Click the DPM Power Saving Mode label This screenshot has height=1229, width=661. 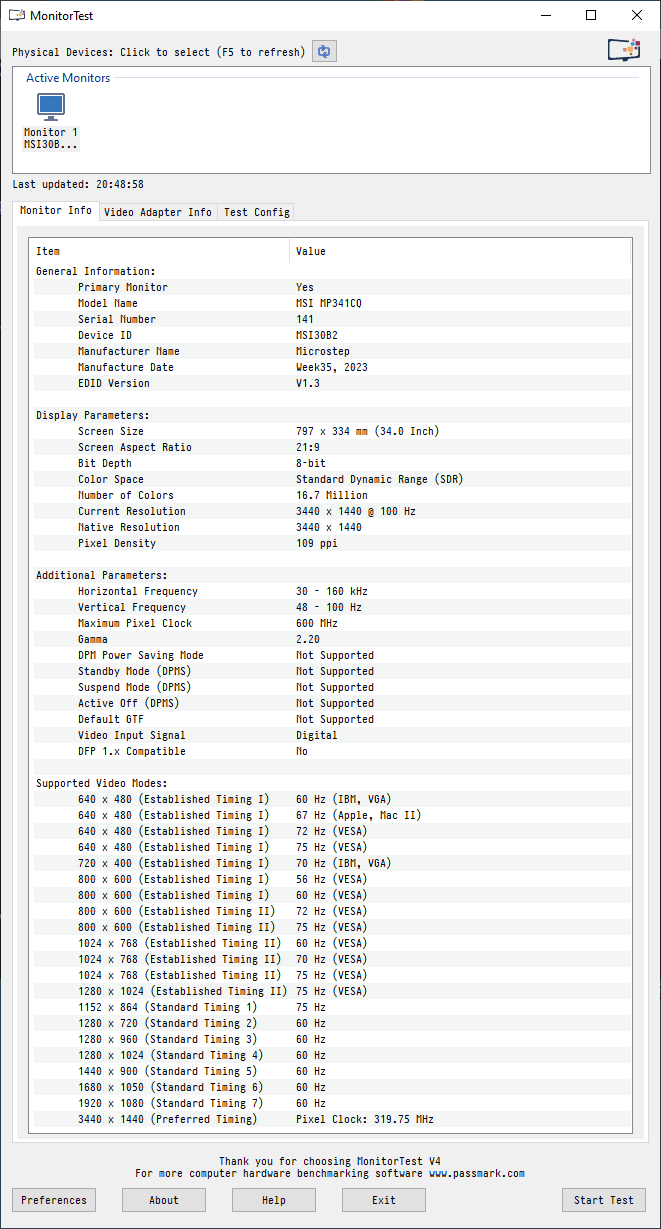click(141, 655)
